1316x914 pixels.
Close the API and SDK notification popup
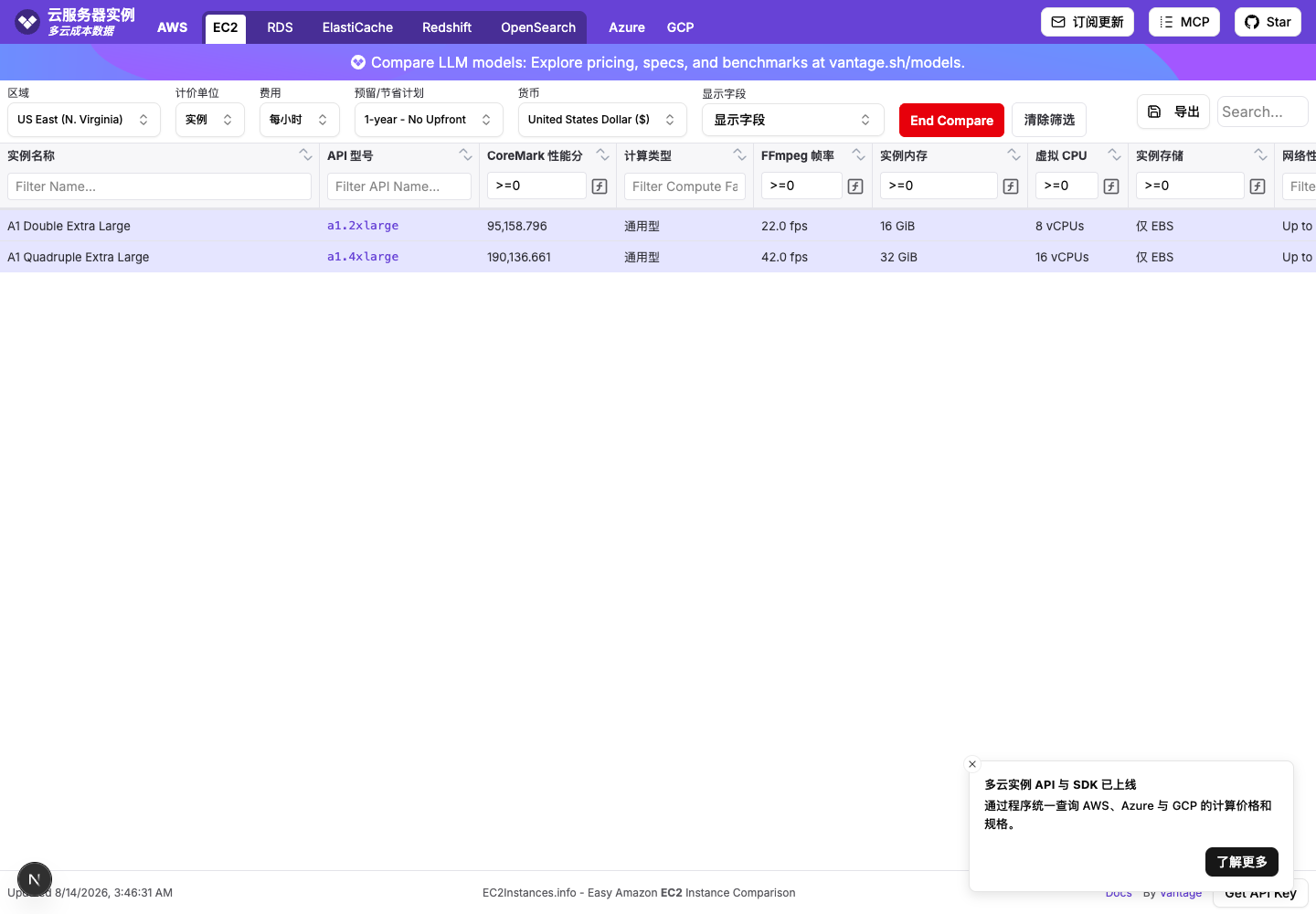coord(972,764)
